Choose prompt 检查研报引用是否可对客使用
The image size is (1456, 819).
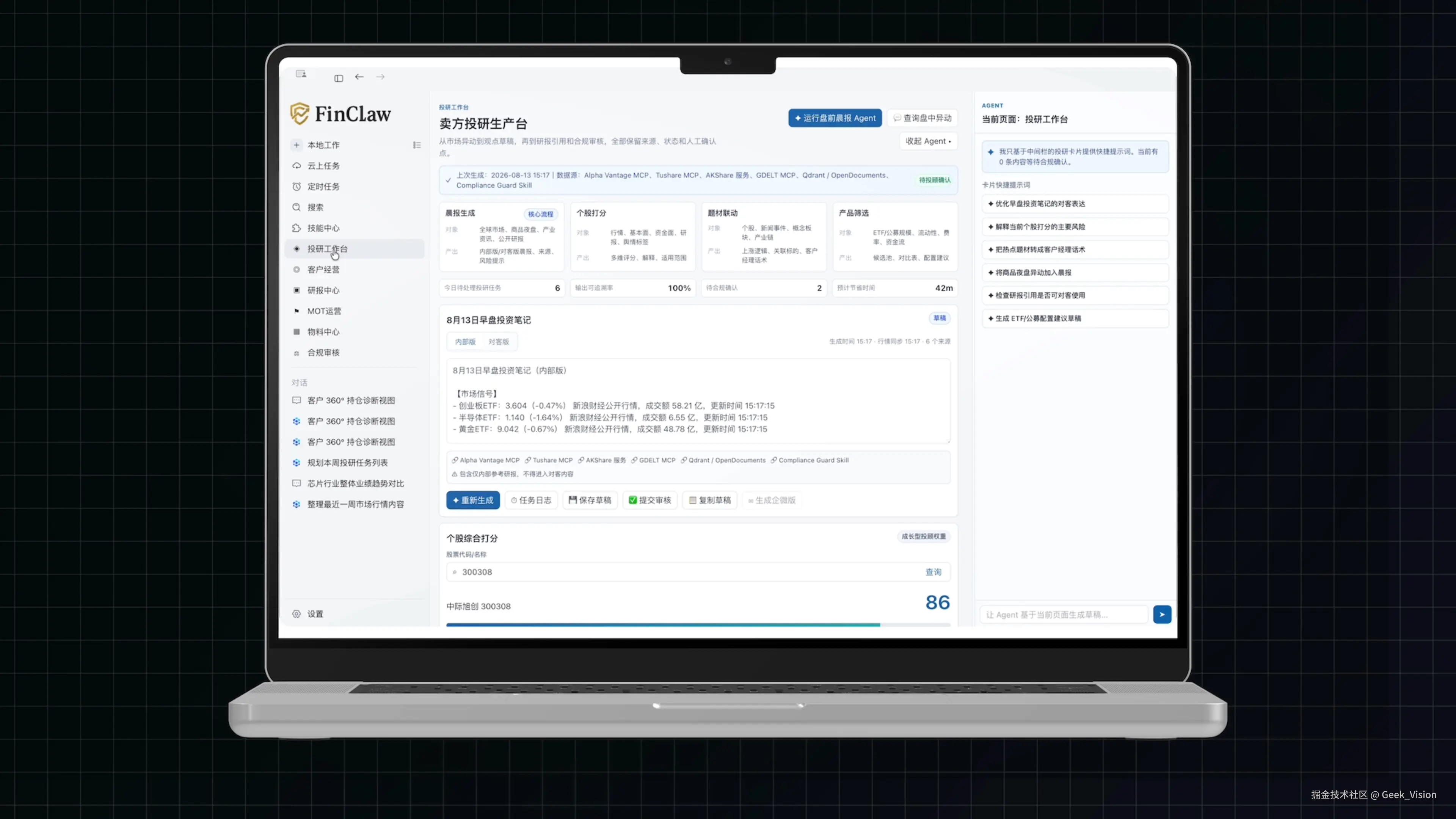1075,296
